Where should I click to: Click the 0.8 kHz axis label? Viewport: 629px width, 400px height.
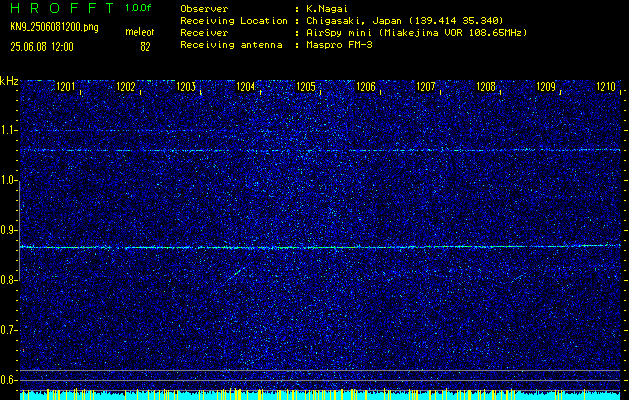click(8, 280)
